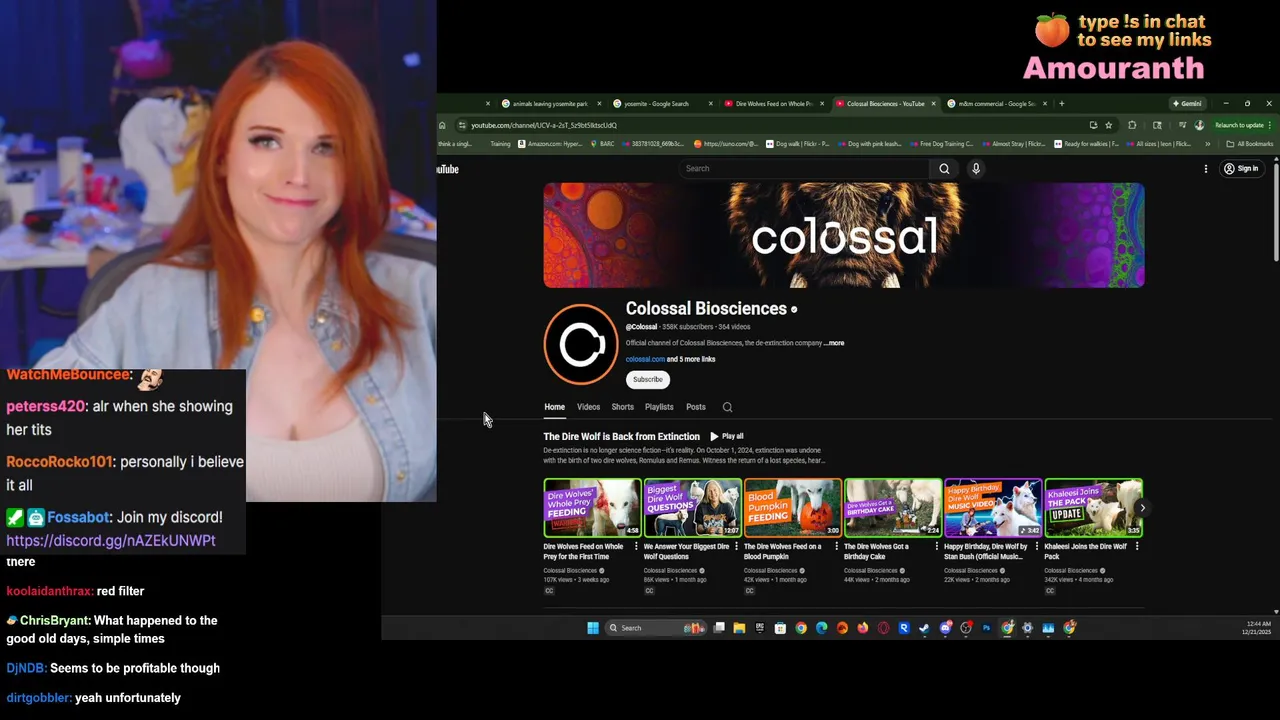Image resolution: width=1280 pixels, height=720 pixels.
Task: Click the address bar URL
Action: [x=544, y=125]
